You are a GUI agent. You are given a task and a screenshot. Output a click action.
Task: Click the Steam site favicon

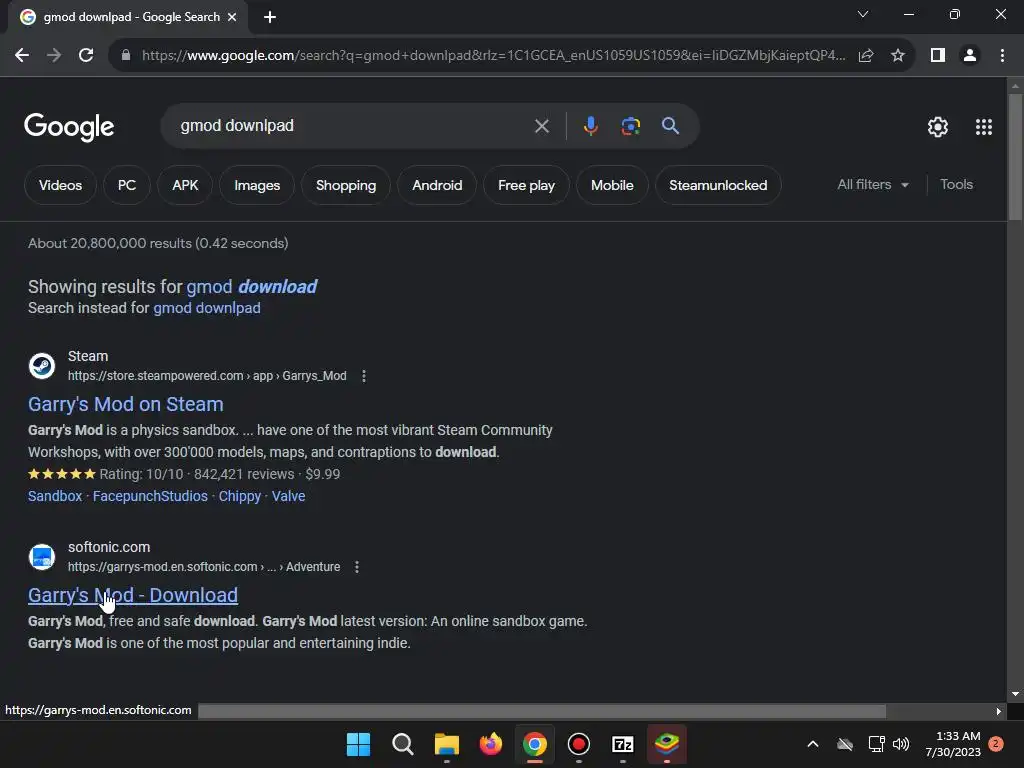coord(42,366)
